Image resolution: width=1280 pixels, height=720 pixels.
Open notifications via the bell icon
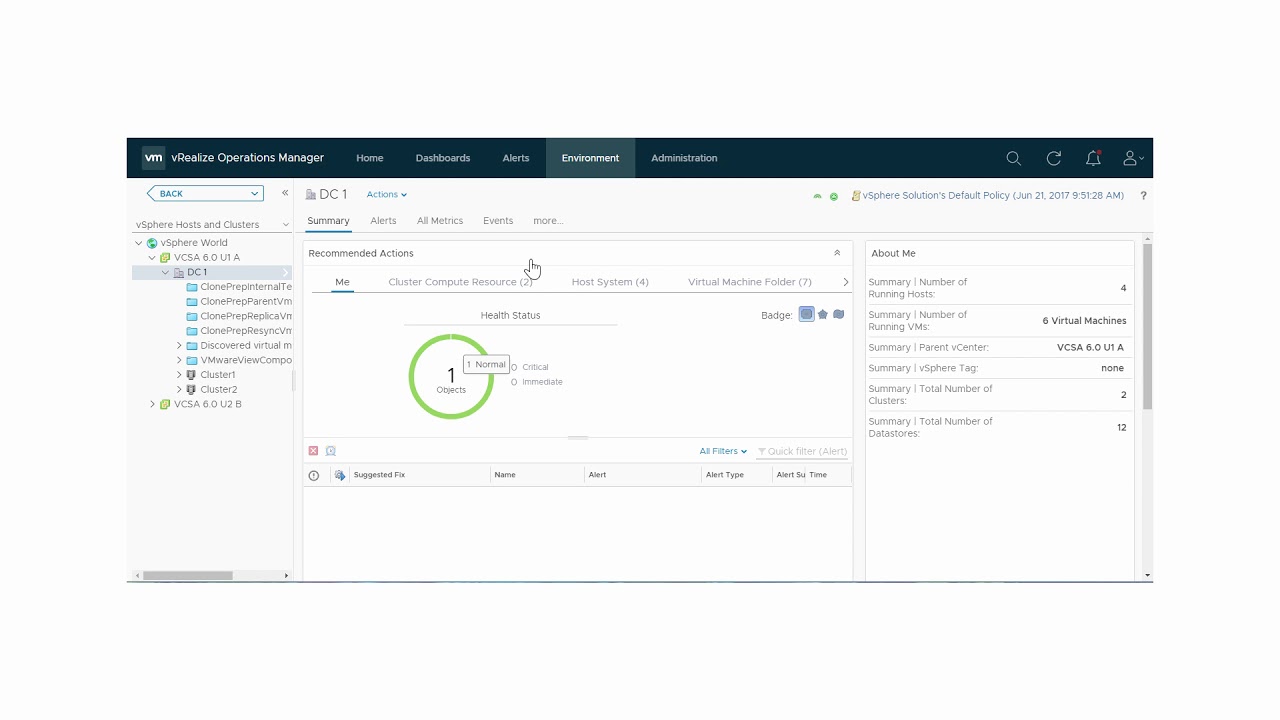[x=1093, y=158]
